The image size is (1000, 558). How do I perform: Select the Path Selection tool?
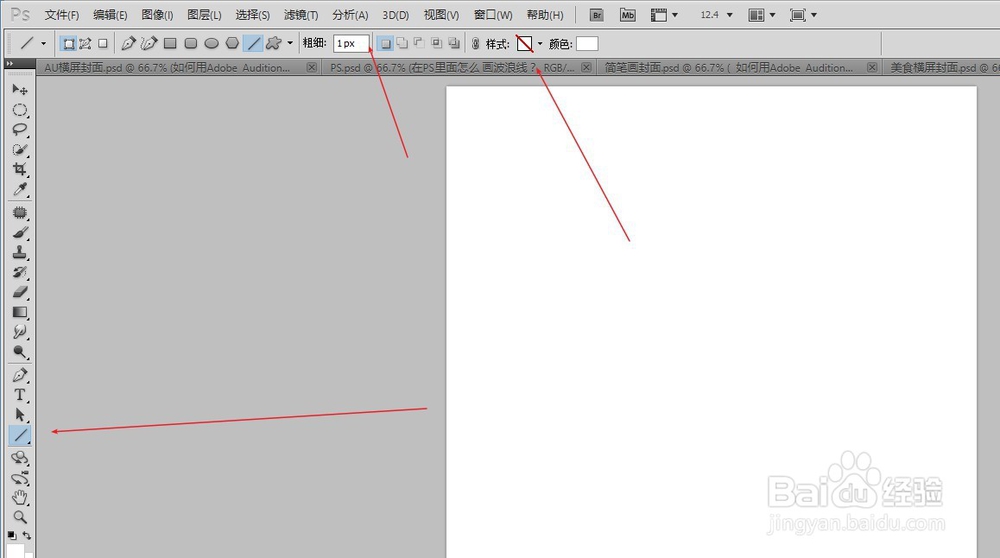20,415
